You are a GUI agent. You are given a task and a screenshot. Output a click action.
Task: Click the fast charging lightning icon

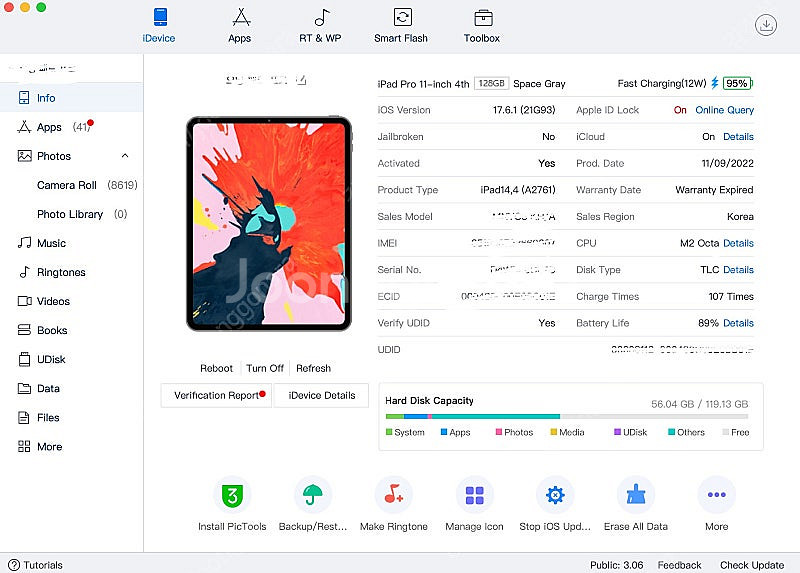[x=715, y=83]
